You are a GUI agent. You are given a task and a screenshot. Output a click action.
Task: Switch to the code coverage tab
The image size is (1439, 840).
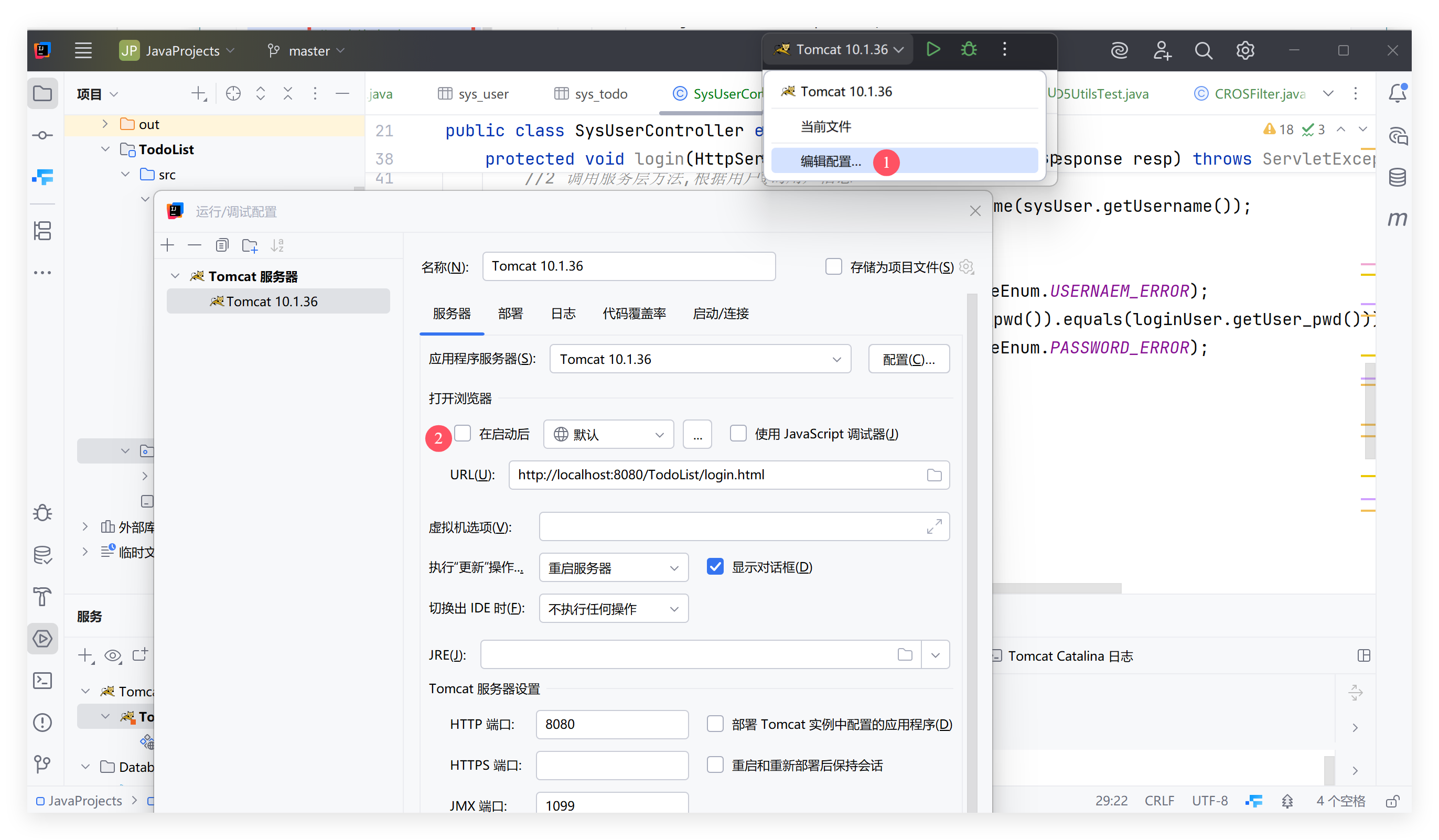tap(634, 313)
